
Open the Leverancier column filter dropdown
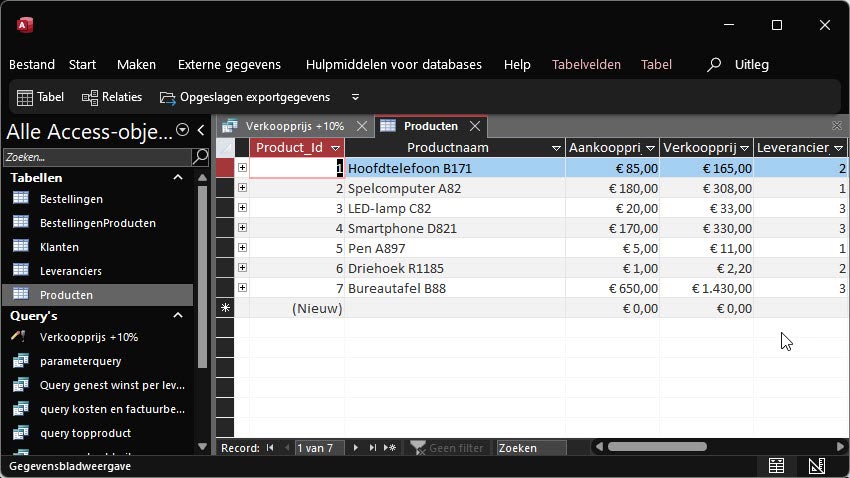coord(839,148)
